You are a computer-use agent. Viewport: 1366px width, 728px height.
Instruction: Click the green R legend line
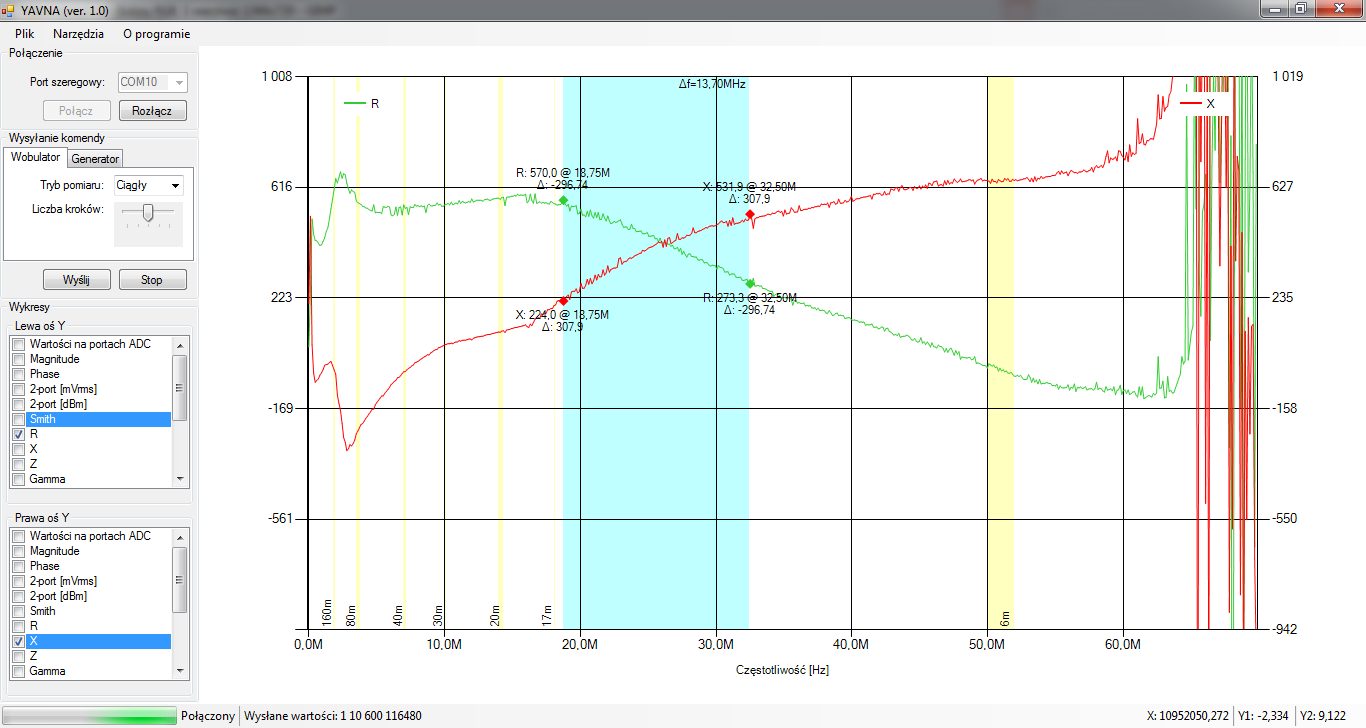(355, 103)
